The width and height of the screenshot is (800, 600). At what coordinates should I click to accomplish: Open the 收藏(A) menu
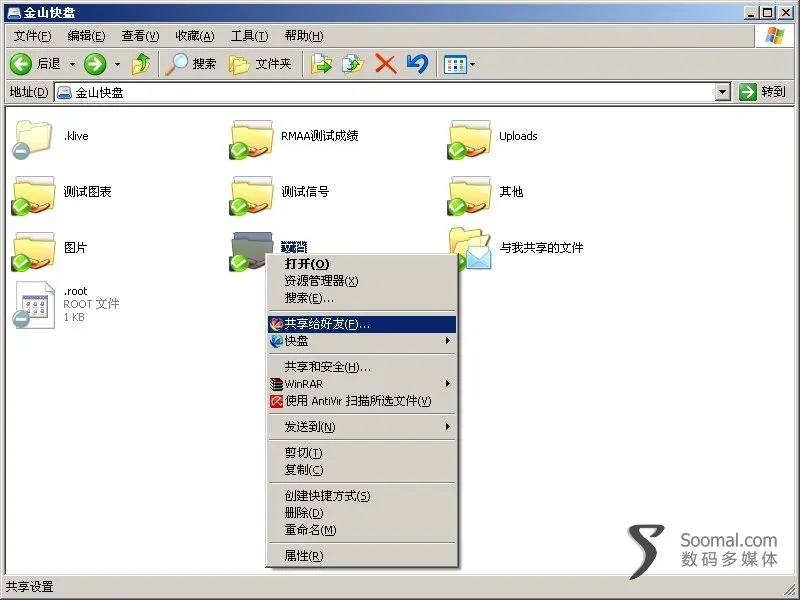(x=194, y=36)
